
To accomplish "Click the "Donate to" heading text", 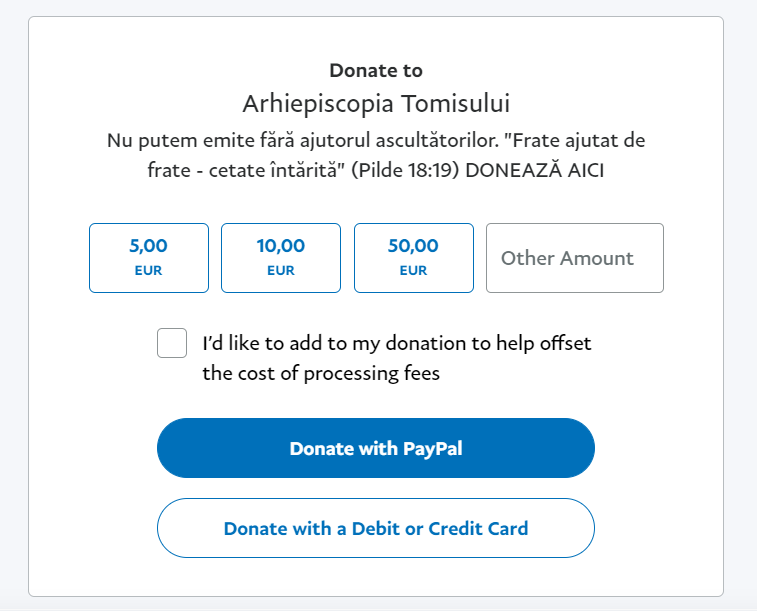I will point(376,71).
